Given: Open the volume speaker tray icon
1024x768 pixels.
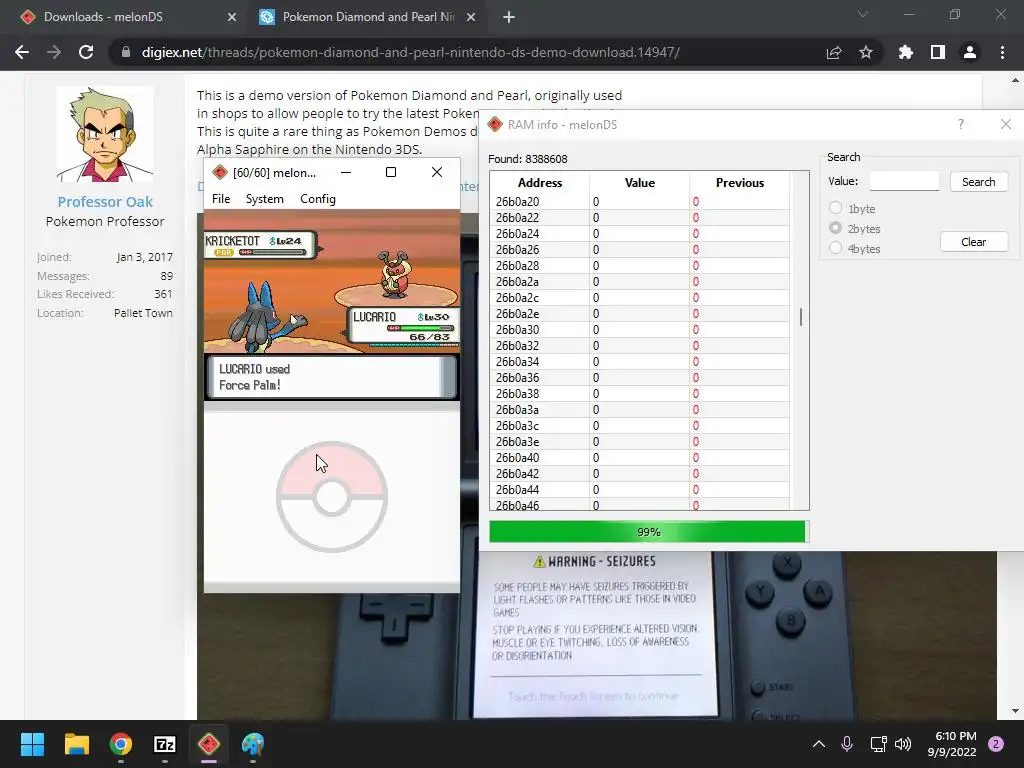Looking at the screenshot, I should [x=903, y=744].
